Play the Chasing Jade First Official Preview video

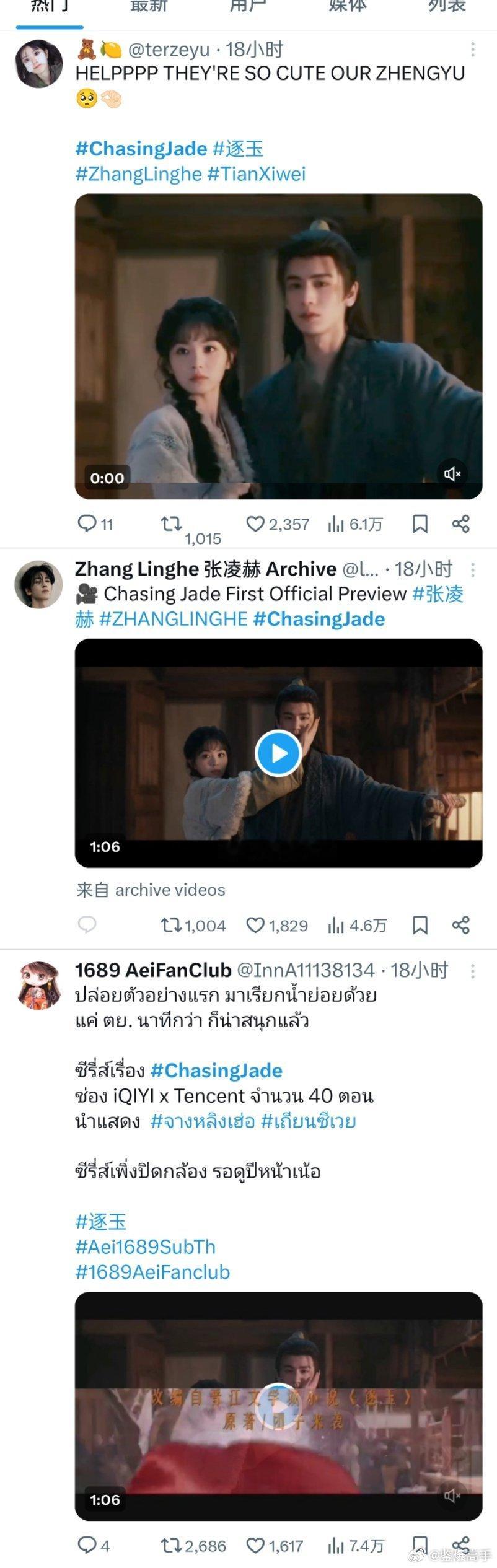[278, 753]
